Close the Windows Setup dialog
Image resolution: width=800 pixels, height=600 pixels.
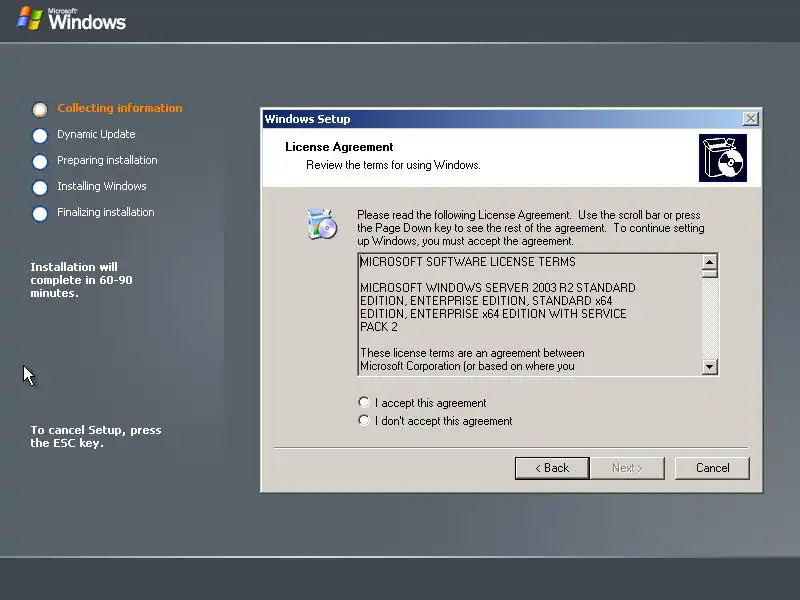click(751, 119)
